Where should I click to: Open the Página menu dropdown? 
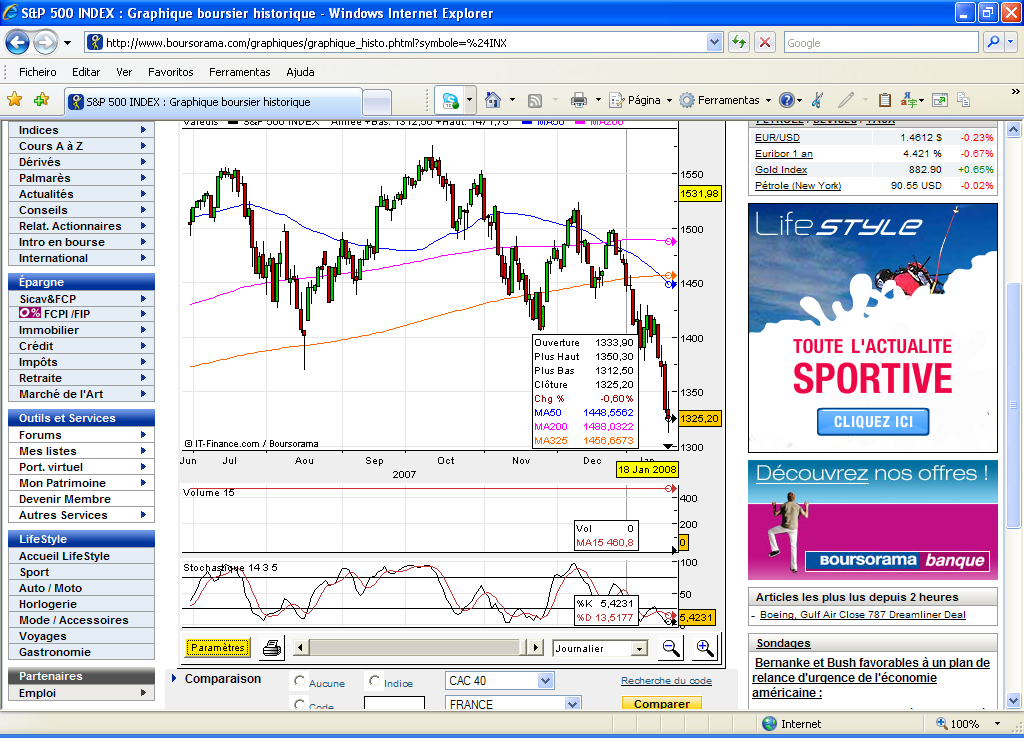pyautogui.click(x=669, y=100)
